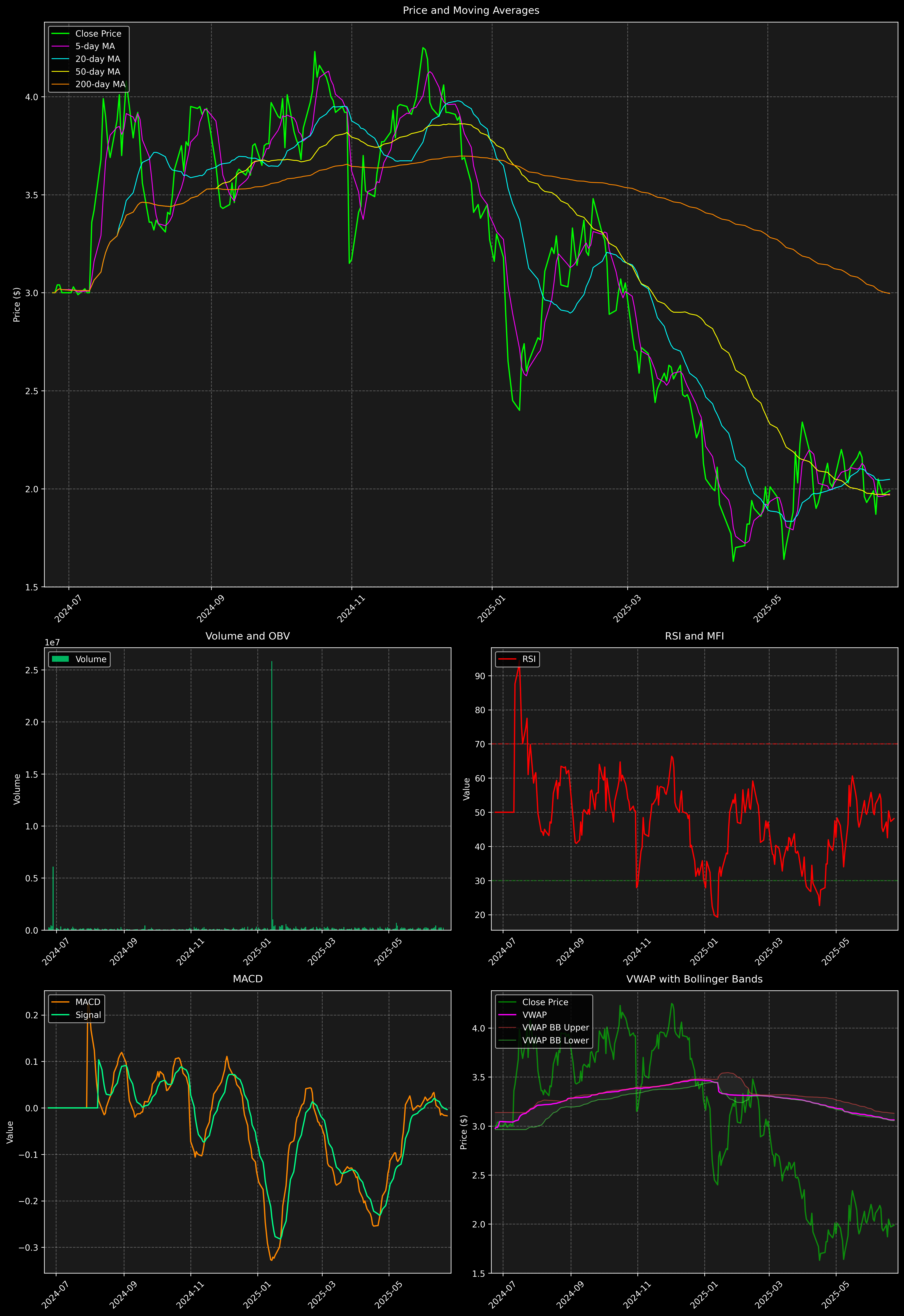Click the '5-day MA' legend entry
This screenshot has width=904, height=1316.
95,47
